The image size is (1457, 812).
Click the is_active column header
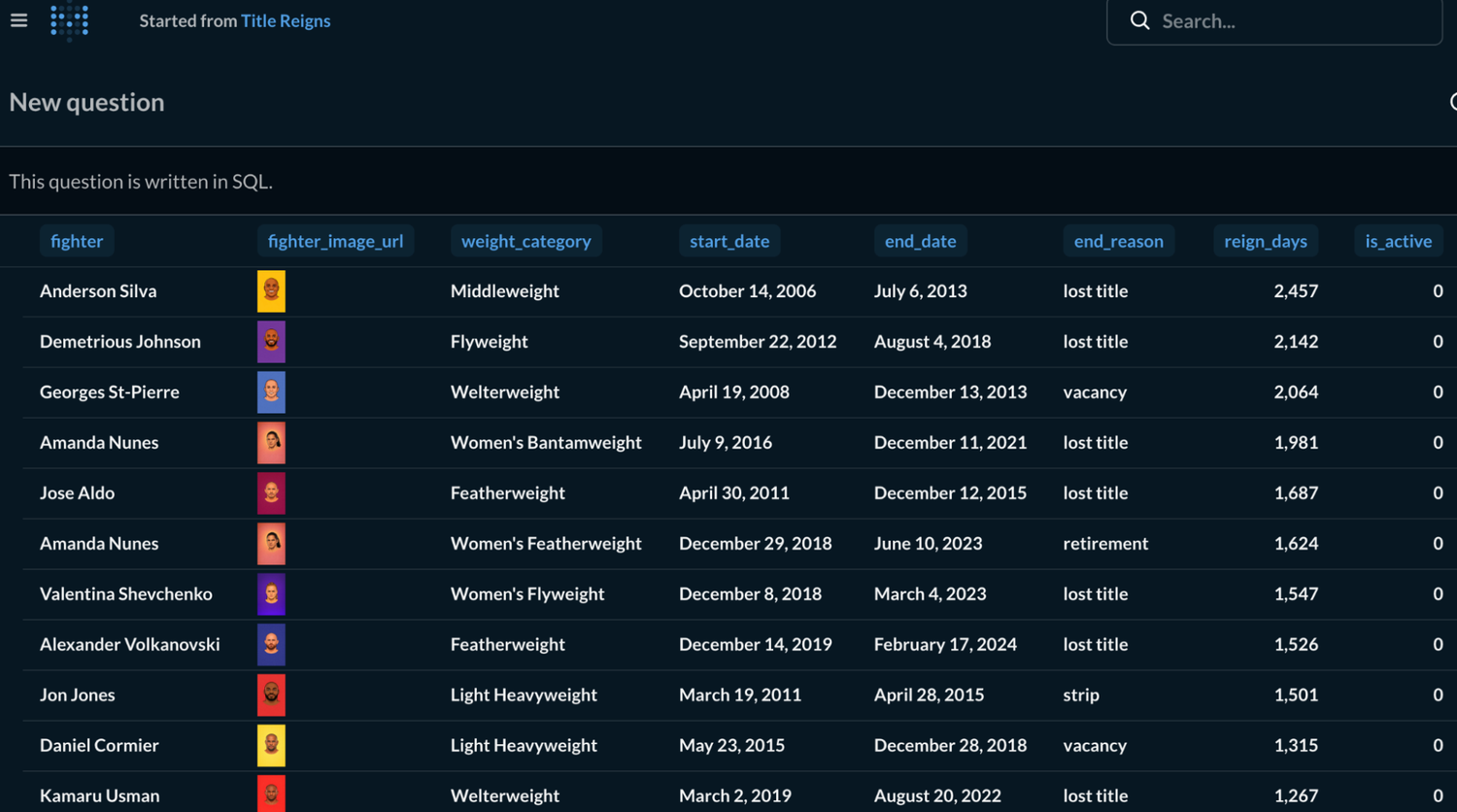pyautogui.click(x=1399, y=241)
